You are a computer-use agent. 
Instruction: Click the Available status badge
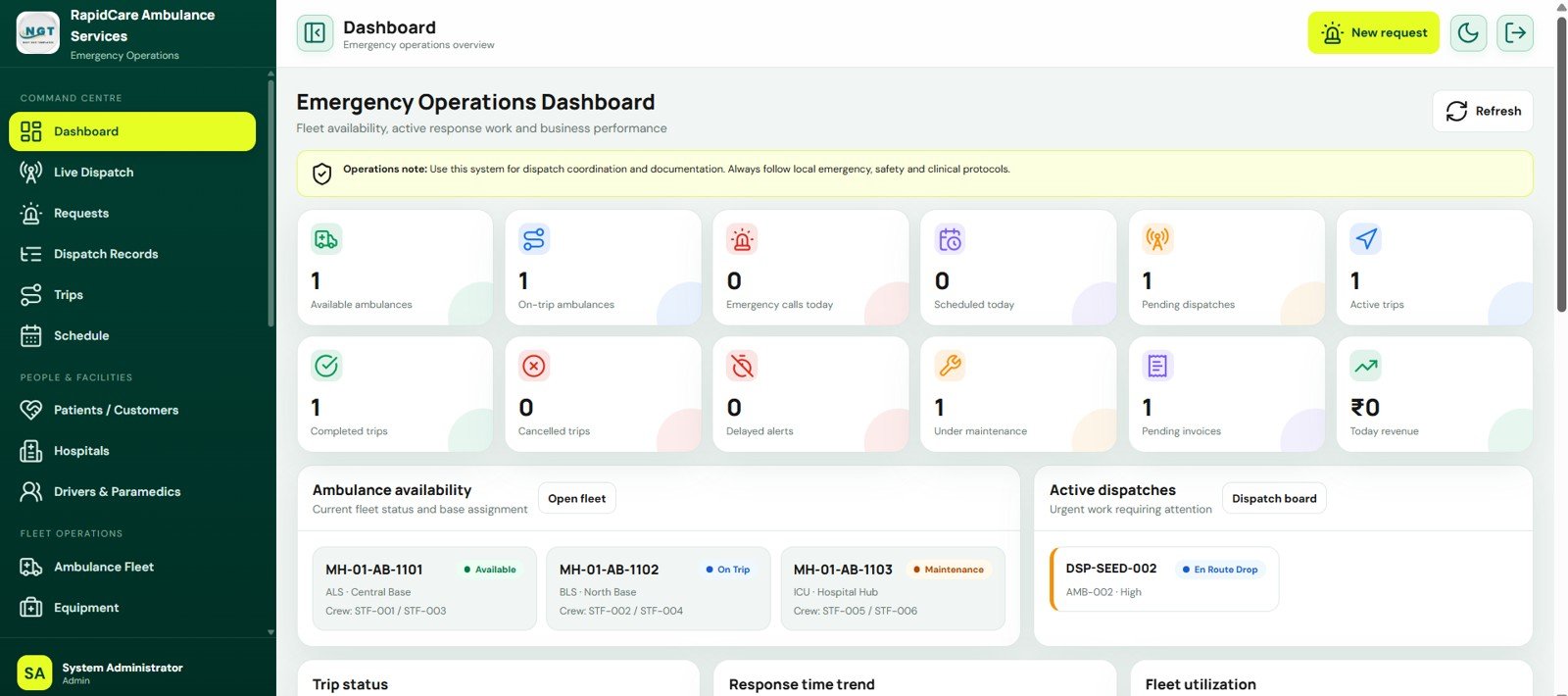[x=490, y=570]
